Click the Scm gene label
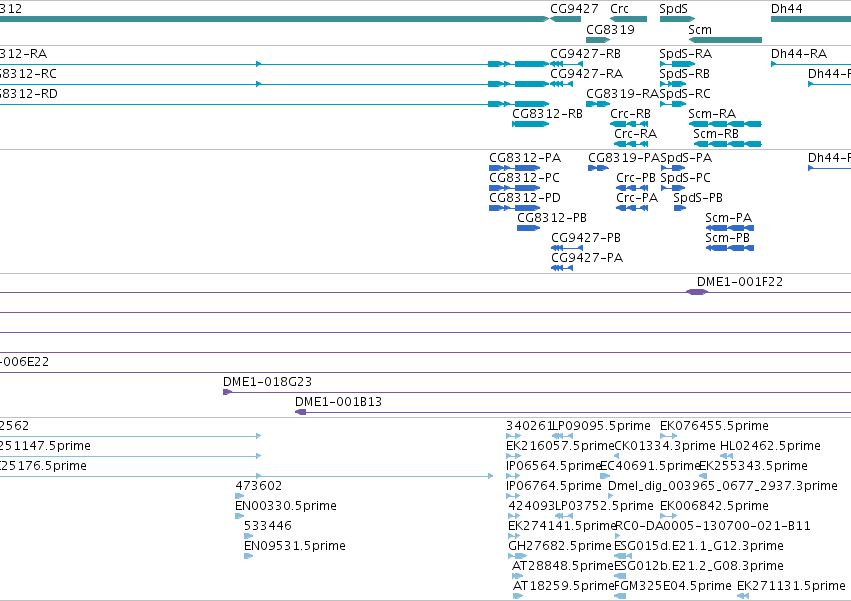The width and height of the screenshot is (851, 601). click(700, 29)
